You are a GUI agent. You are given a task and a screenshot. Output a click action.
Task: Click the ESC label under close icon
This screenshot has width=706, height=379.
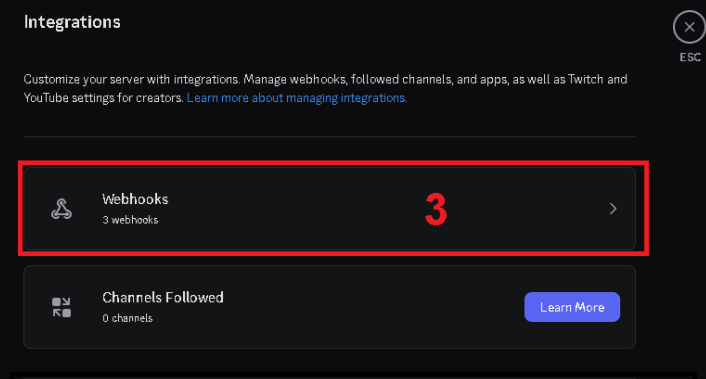[x=690, y=57]
